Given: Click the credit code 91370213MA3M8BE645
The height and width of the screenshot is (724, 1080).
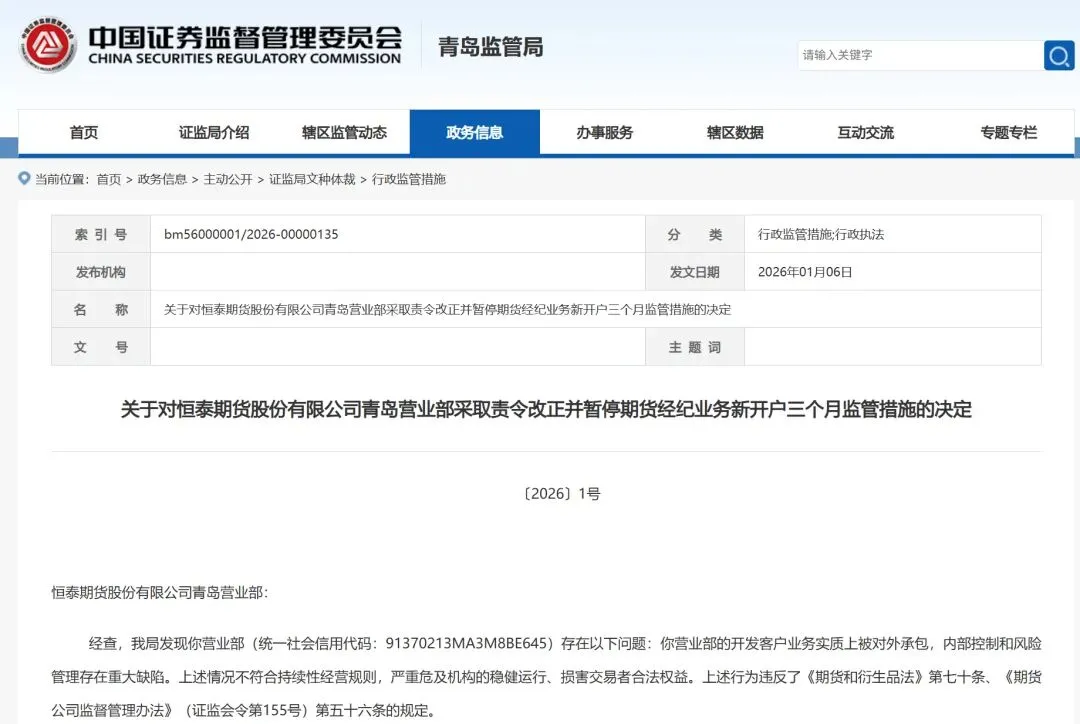Looking at the screenshot, I should click(x=466, y=643).
